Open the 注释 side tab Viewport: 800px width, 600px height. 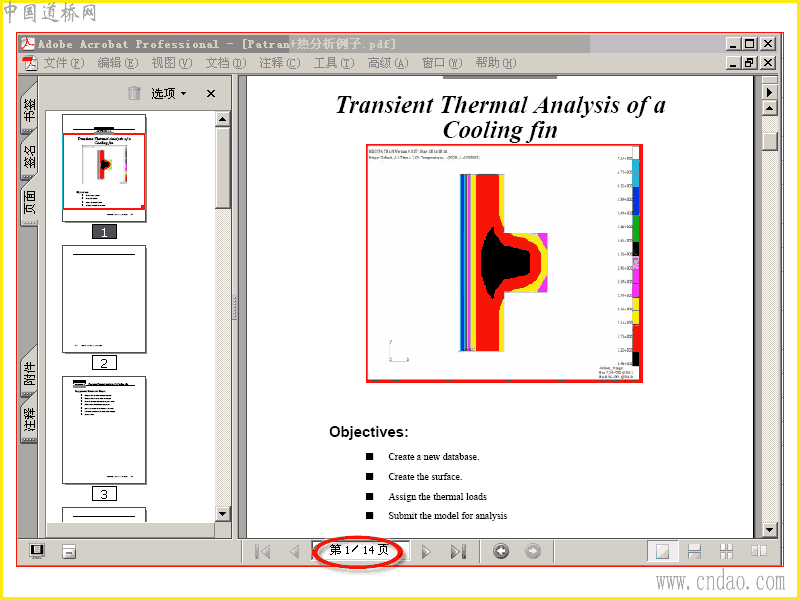(x=30, y=421)
